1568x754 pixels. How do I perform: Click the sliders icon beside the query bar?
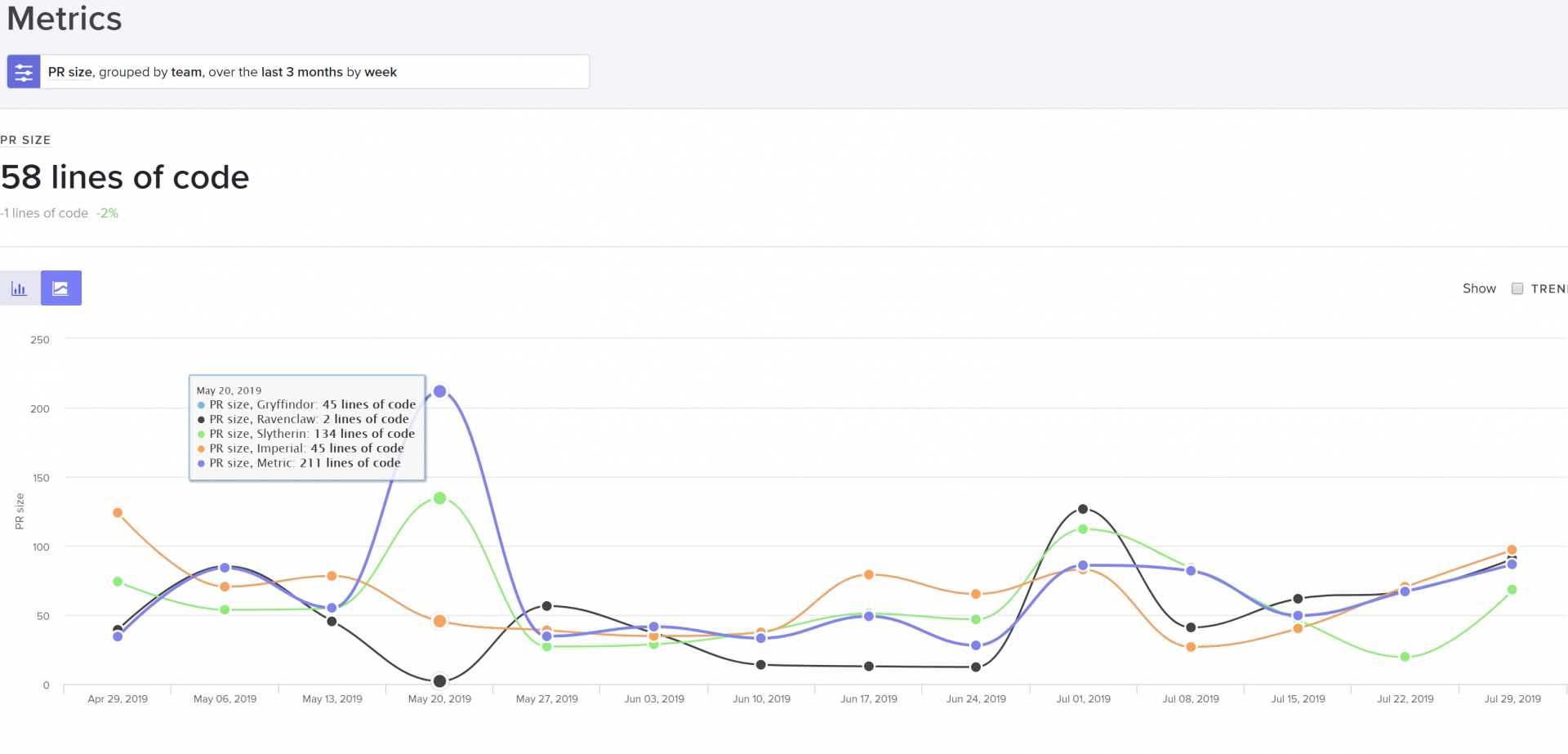(x=24, y=71)
